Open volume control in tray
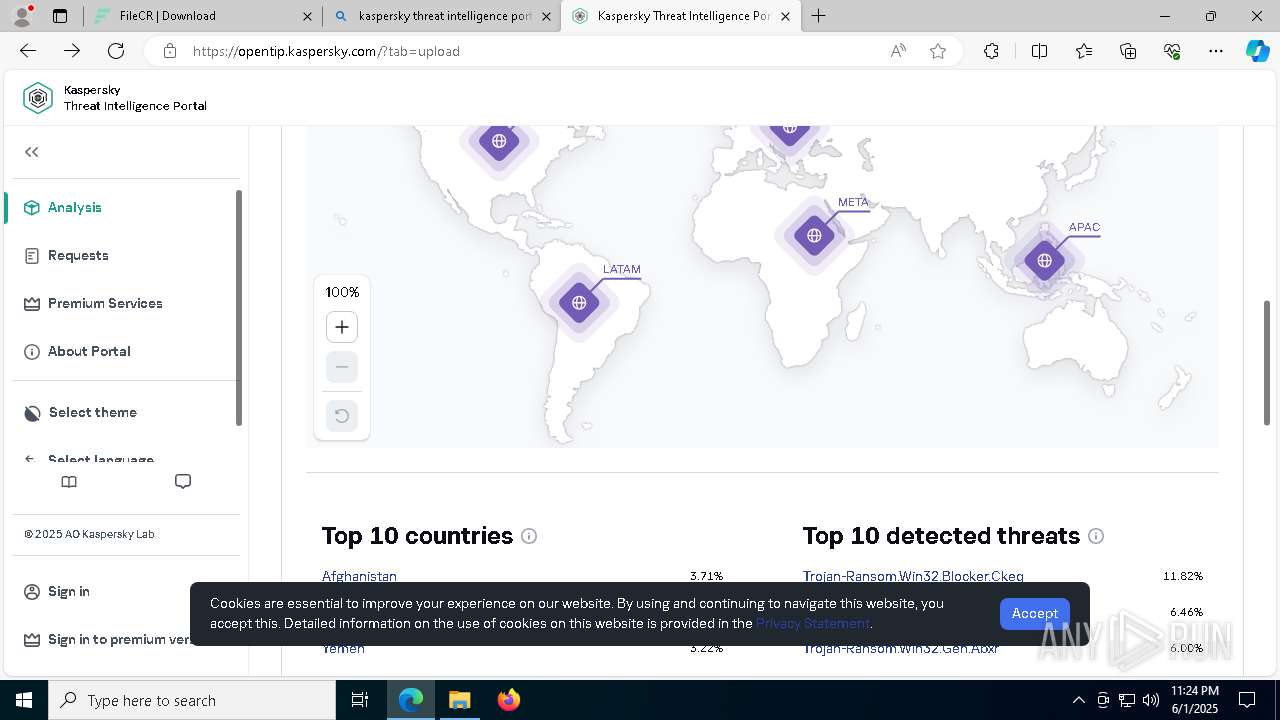This screenshot has height=720, width=1280. coord(1150,700)
